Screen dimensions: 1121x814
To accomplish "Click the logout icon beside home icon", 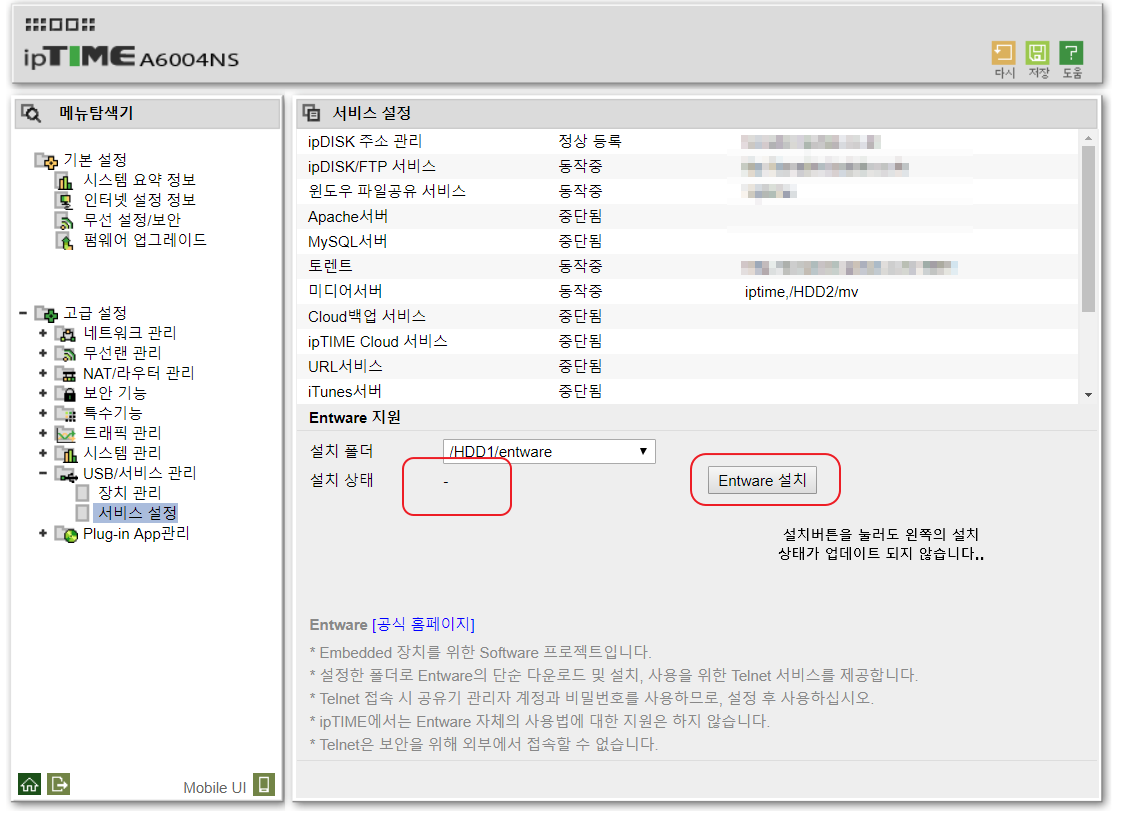I will (x=59, y=785).
